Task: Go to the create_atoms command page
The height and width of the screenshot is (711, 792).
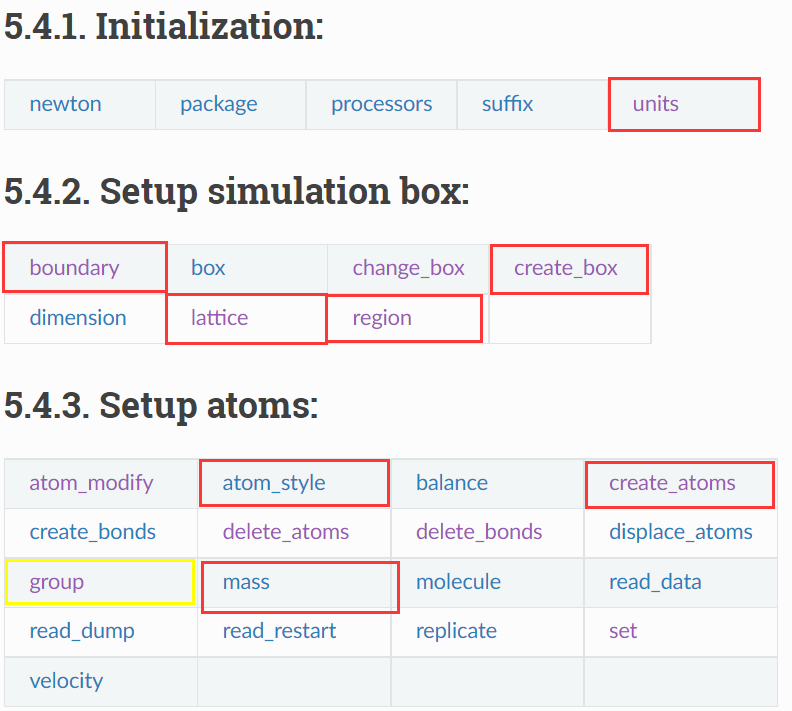Action: click(x=672, y=483)
